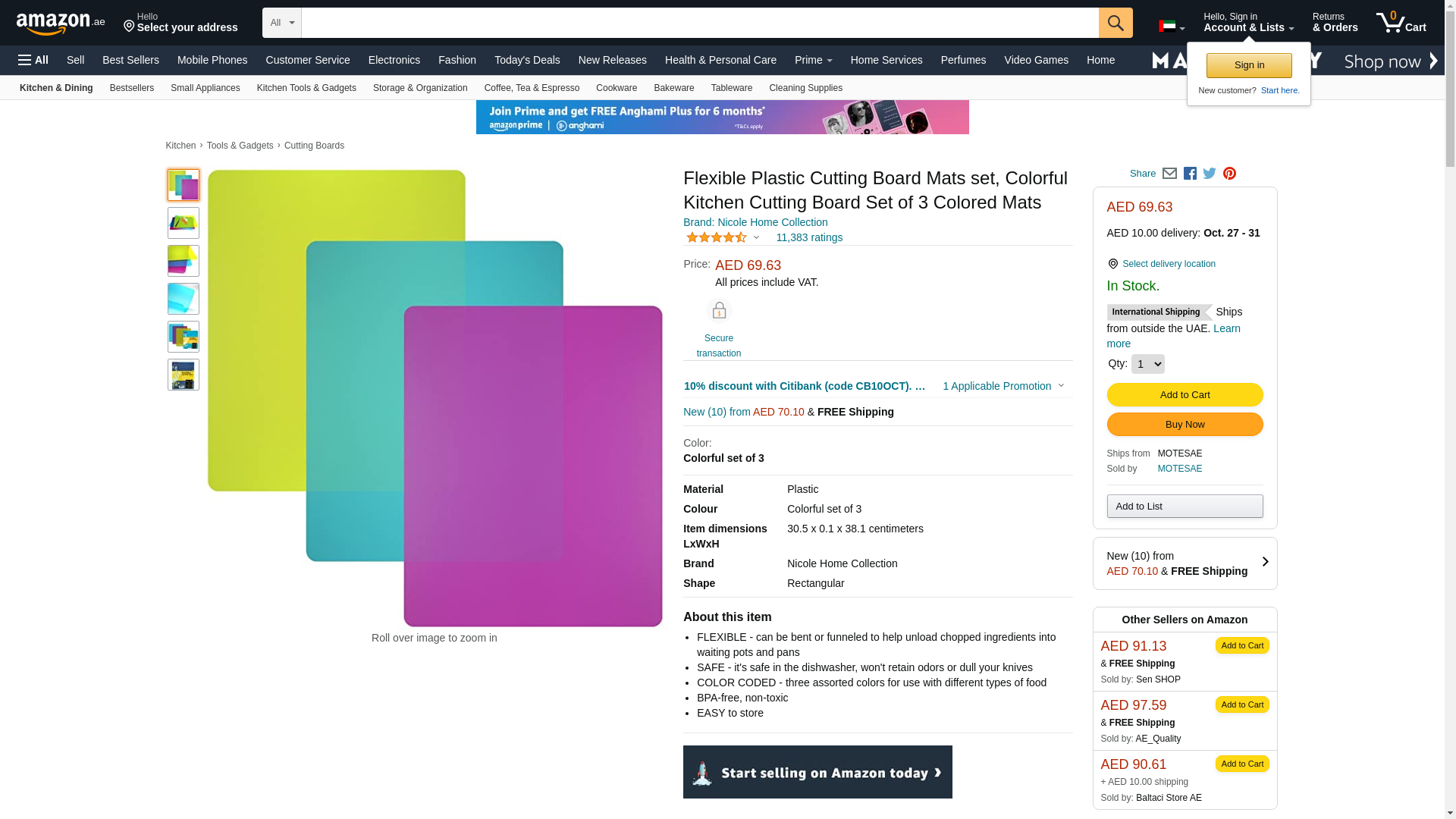Open the All hamburger menu
The width and height of the screenshot is (1456, 819).
pyautogui.click(x=33, y=60)
